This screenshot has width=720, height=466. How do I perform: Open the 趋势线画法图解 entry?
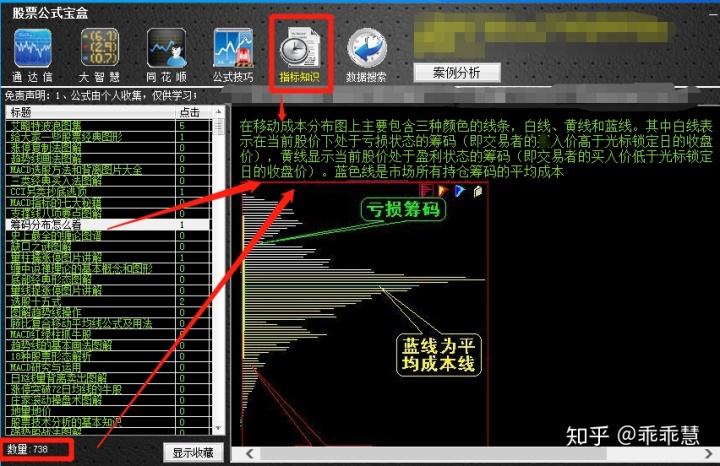[x=108, y=158]
